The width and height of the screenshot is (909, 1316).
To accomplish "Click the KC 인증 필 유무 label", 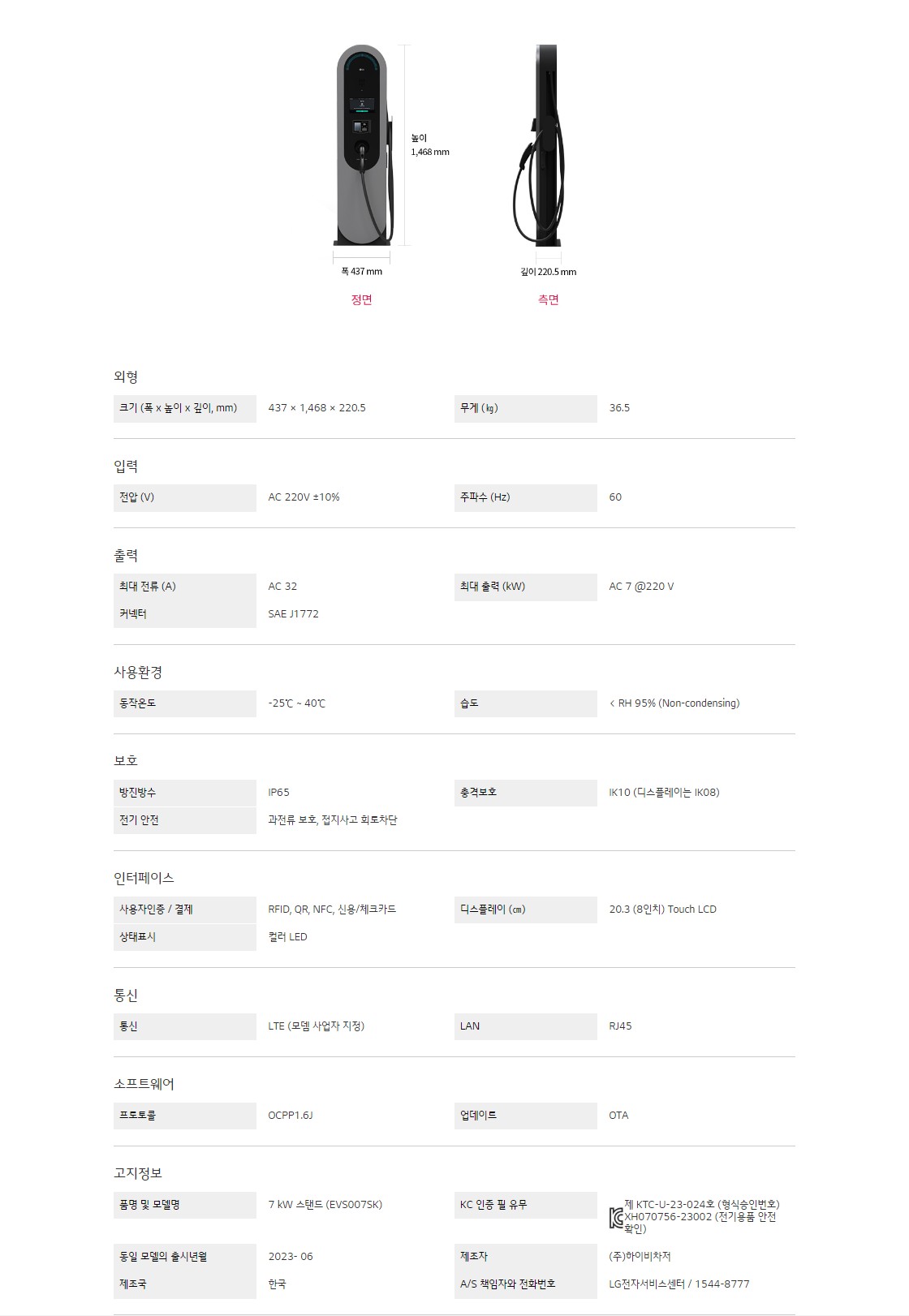I will [493, 1205].
